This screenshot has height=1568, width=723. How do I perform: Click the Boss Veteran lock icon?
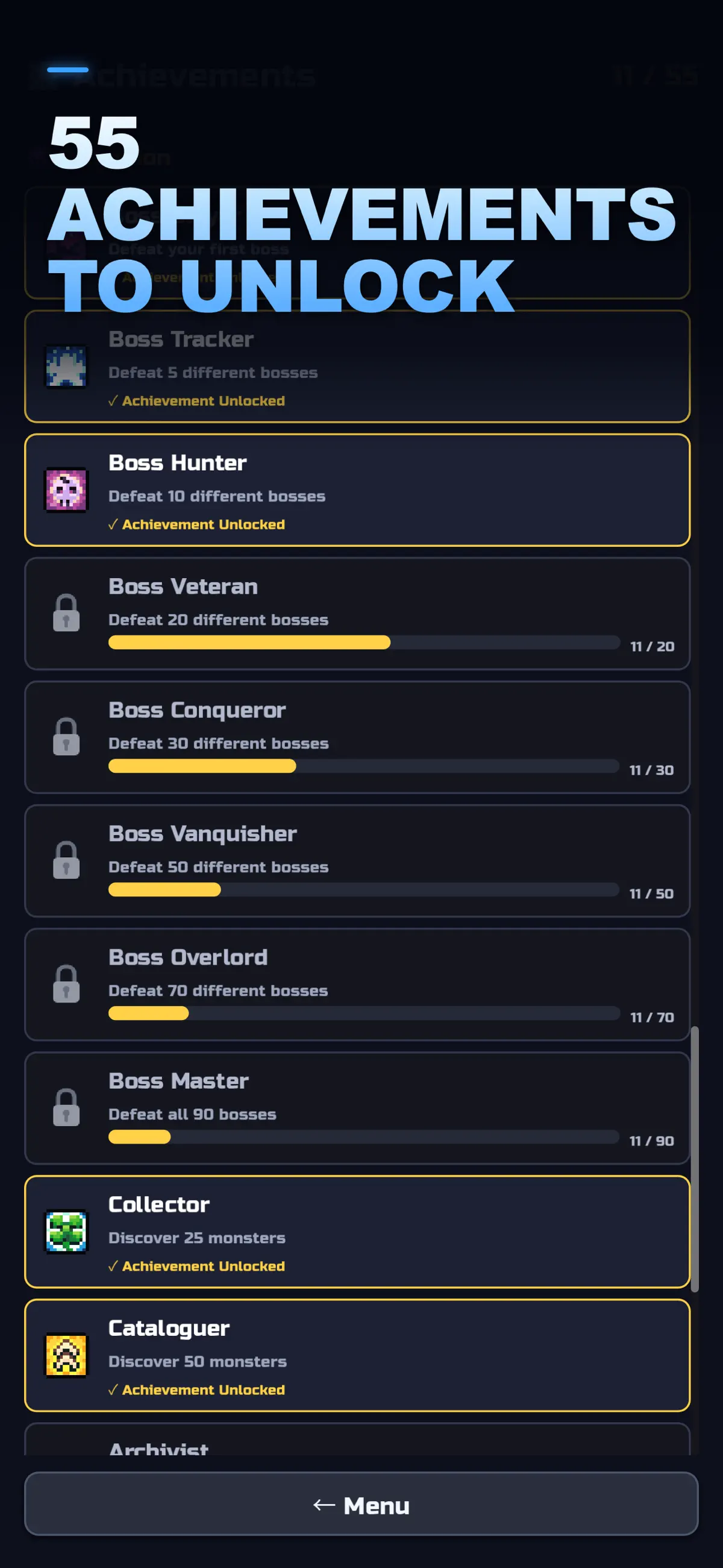[66, 613]
